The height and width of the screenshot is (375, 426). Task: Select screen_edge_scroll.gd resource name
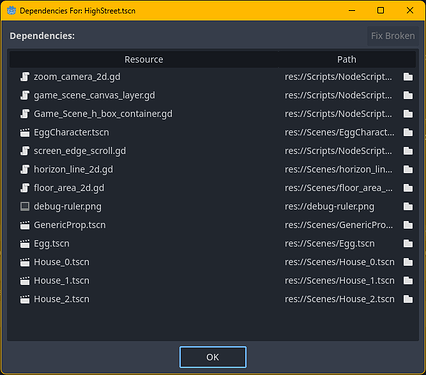pyautogui.click(x=80, y=151)
